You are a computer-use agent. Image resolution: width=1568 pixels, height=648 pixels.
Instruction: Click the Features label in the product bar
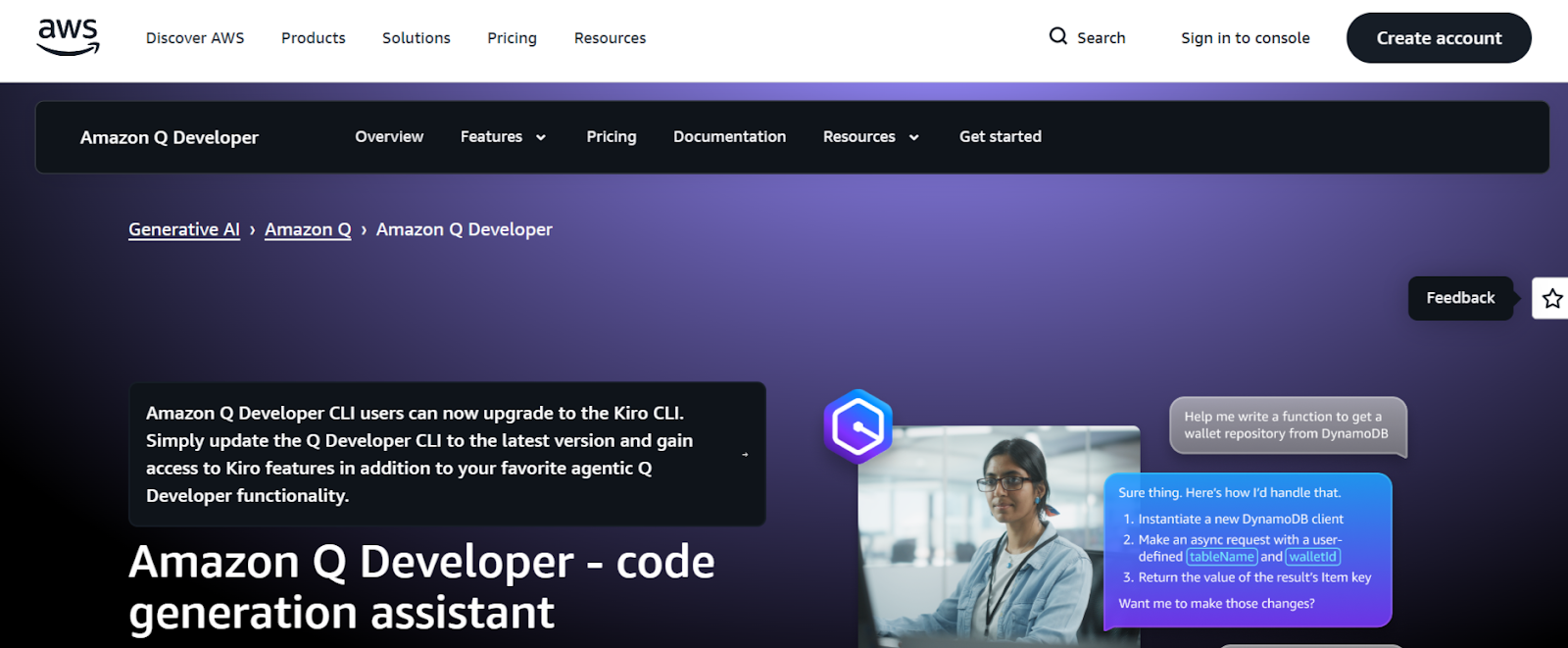click(x=491, y=136)
